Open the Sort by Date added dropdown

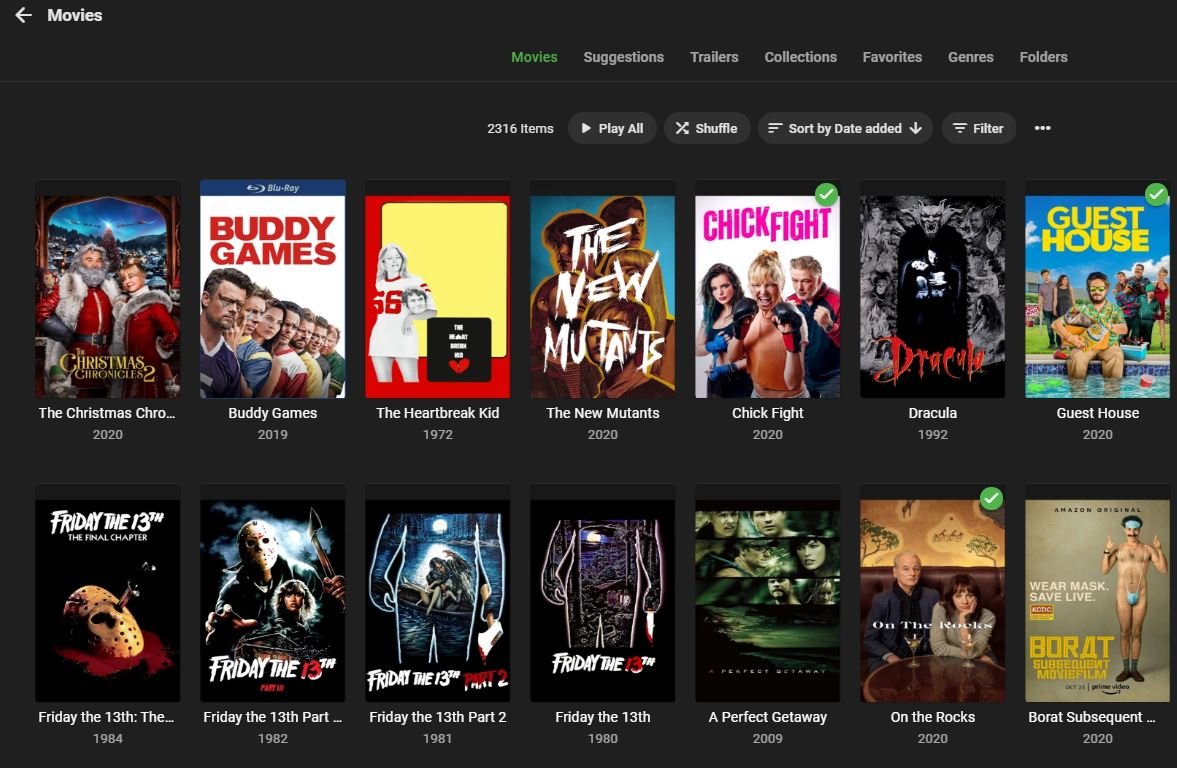pos(844,128)
